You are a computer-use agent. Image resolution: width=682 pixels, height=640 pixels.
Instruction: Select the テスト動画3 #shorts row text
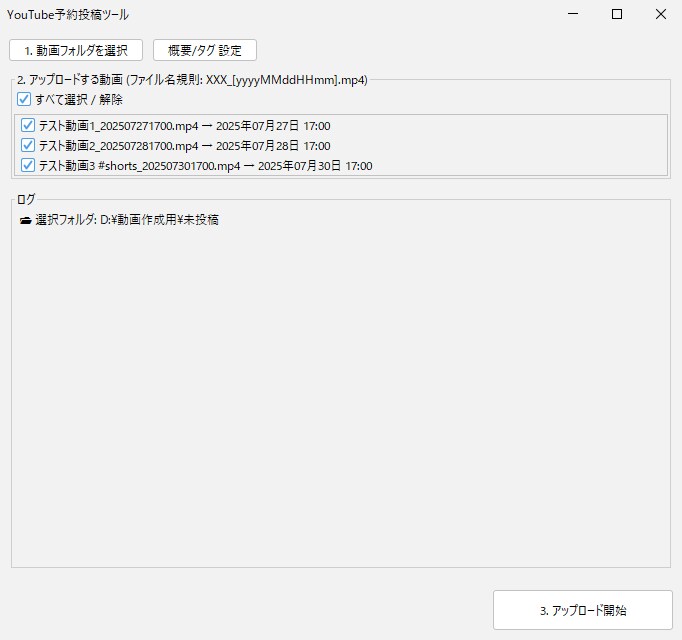click(x=205, y=165)
